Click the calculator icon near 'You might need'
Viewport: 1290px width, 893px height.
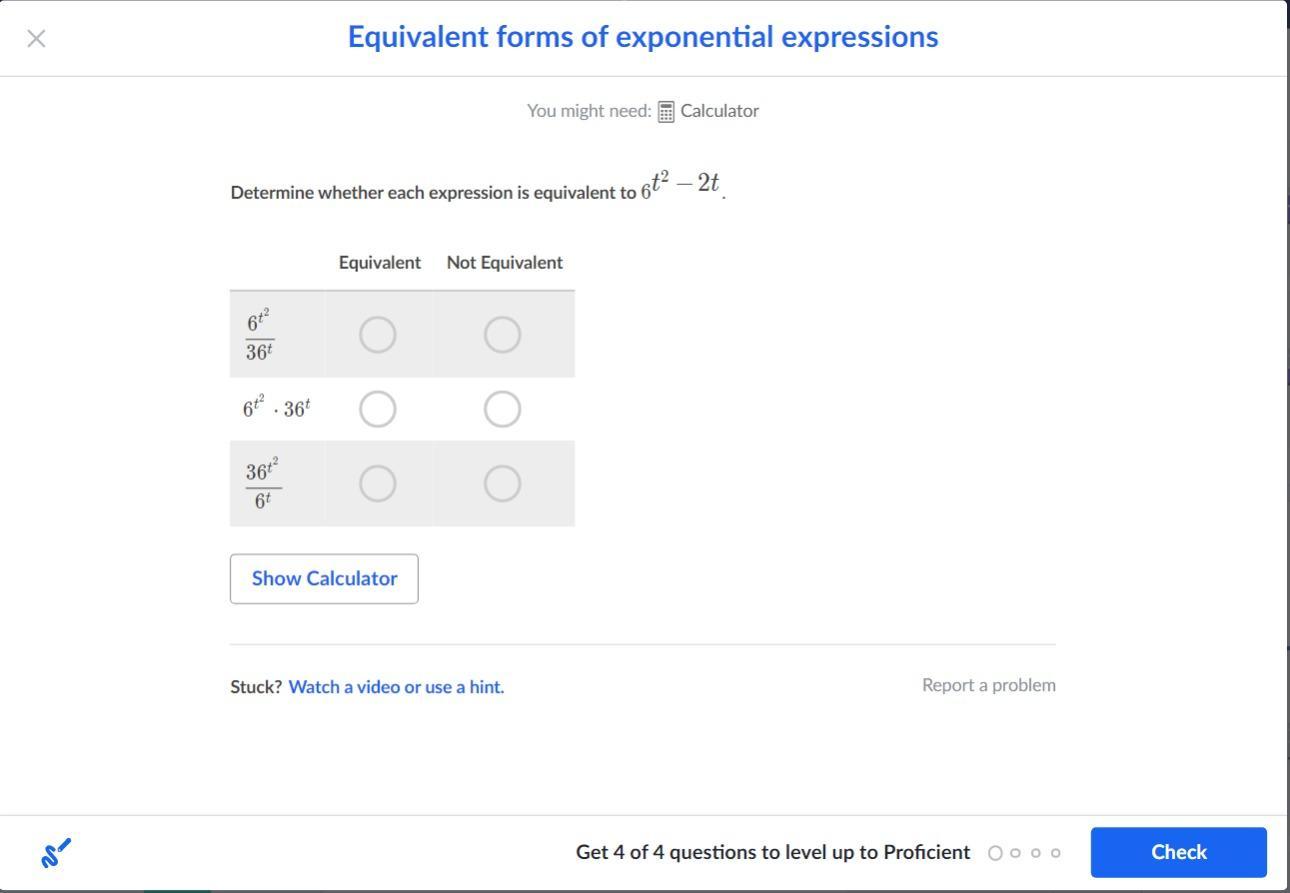666,111
